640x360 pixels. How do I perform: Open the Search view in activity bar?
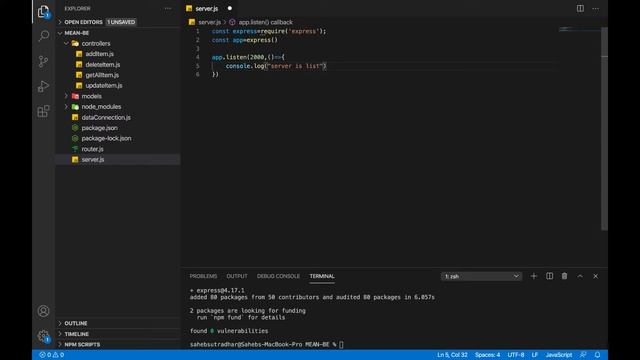tap(43, 36)
